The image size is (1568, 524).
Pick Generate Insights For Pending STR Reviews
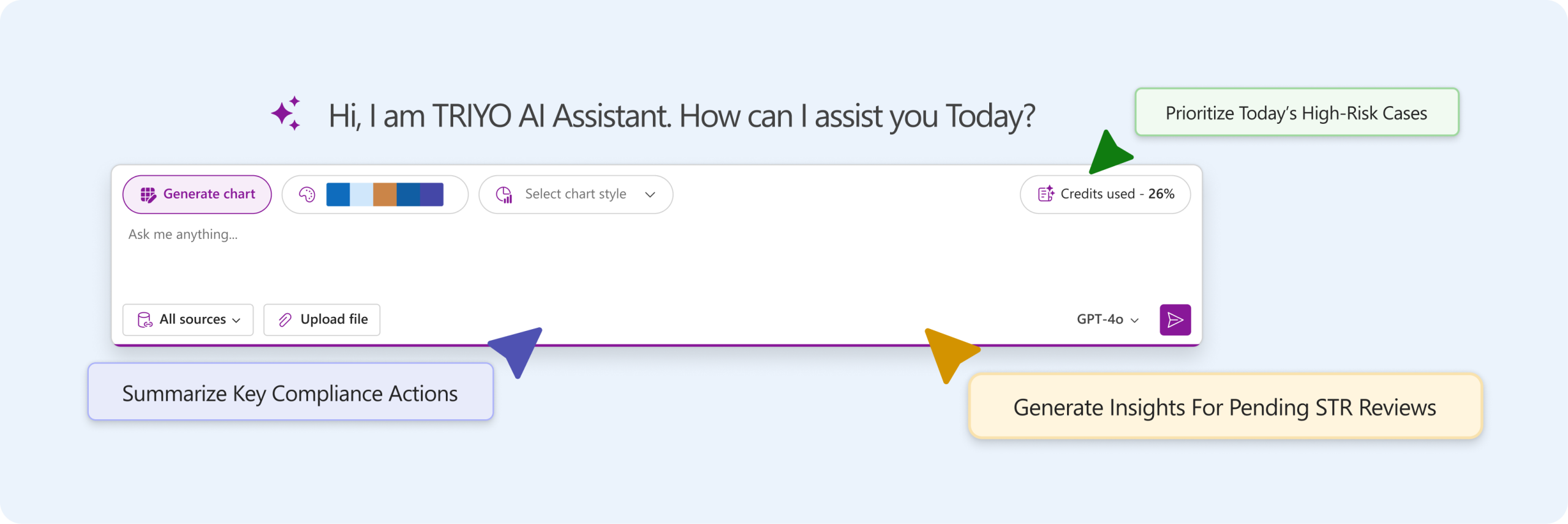[x=1224, y=407]
